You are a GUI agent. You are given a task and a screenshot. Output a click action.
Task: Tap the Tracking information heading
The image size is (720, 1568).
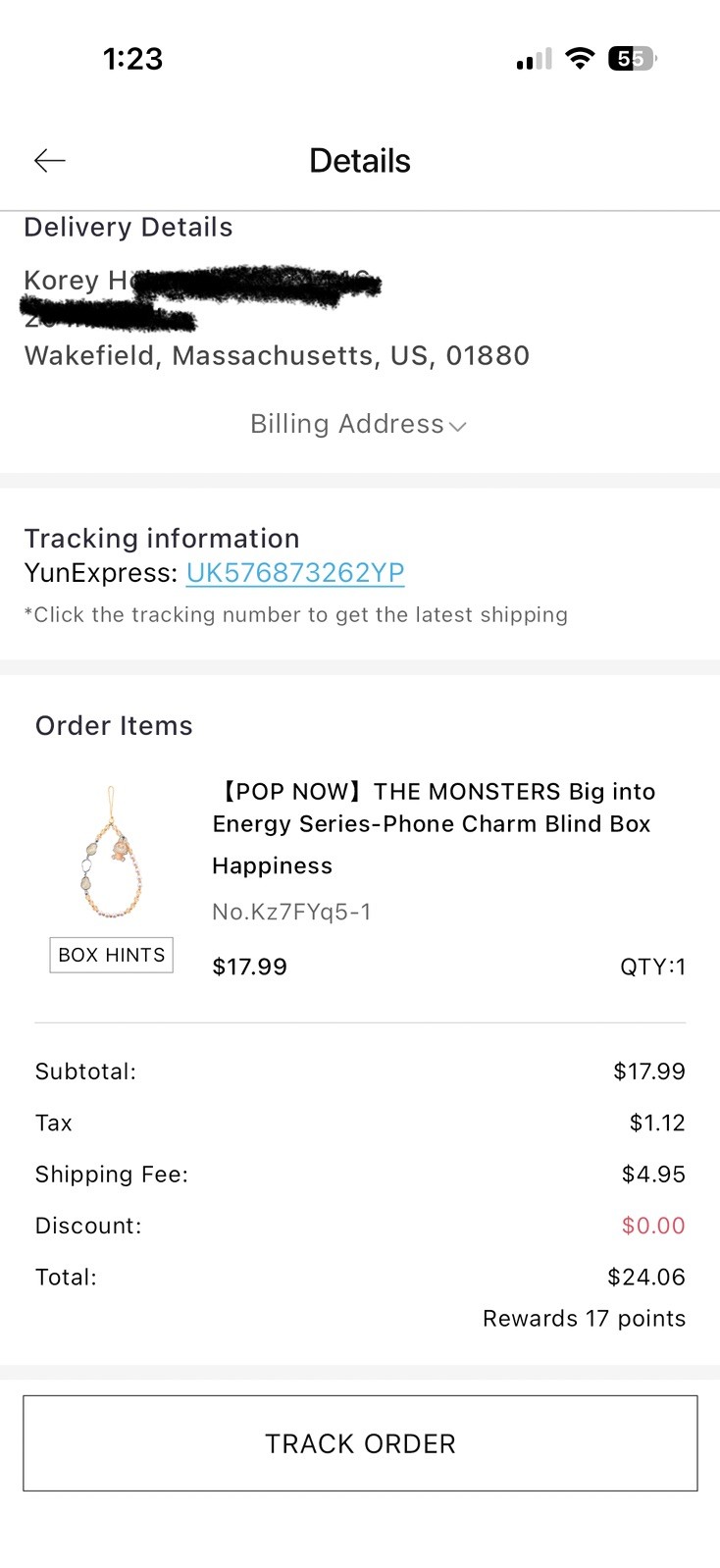click(162, 538)
